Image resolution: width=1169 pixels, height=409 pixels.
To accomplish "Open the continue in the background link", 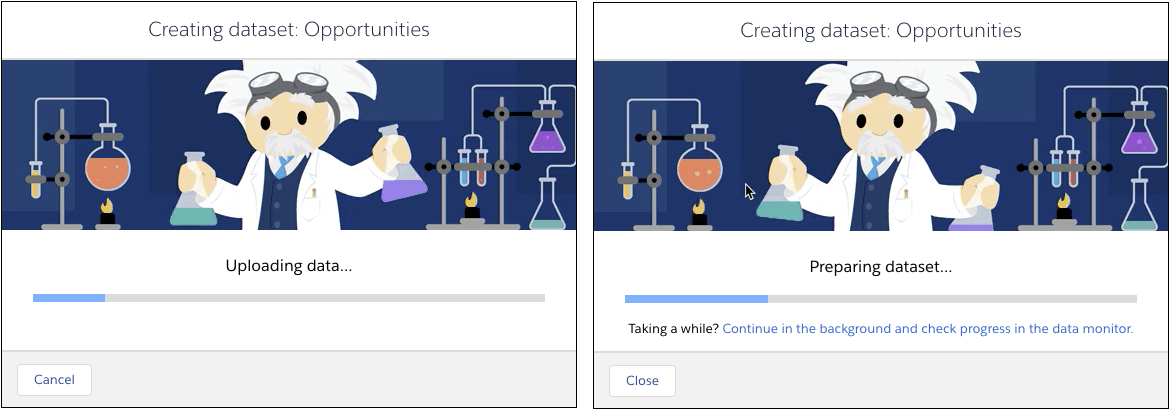I will pyautogui.click(x=927, y=328).
